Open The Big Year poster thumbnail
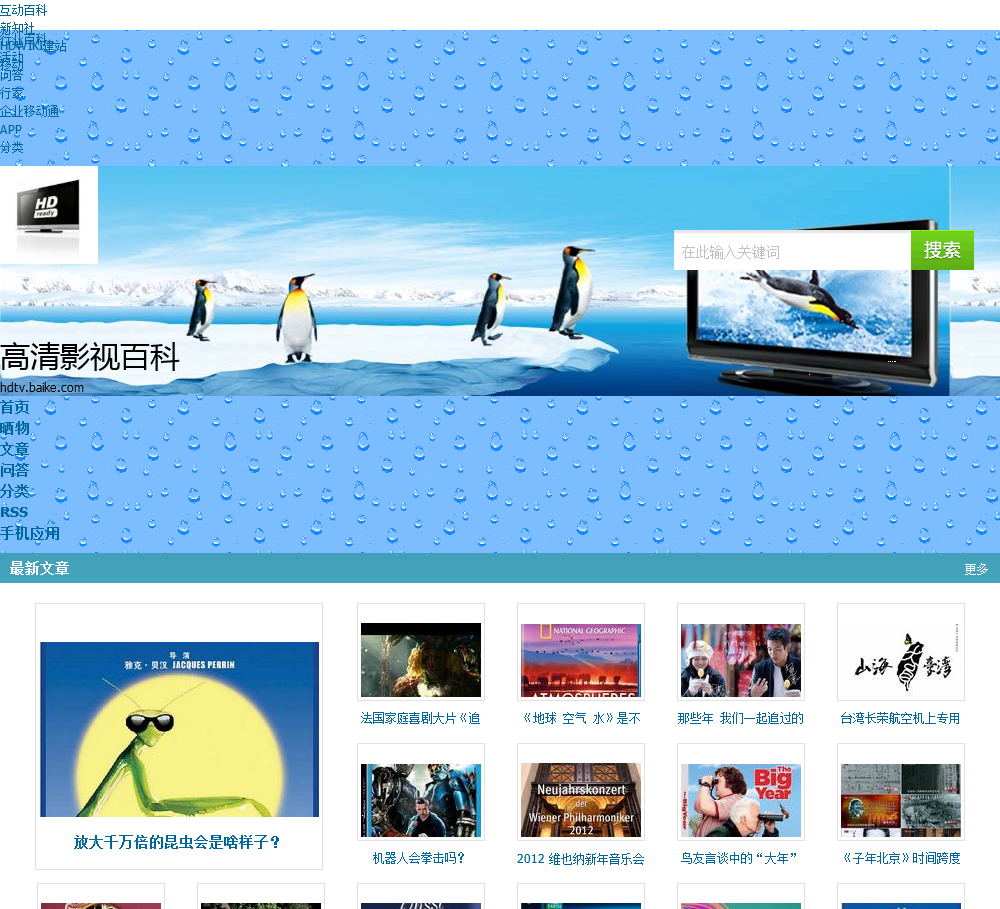Image resolution: width=1000 pixels, height=909 pixels. click(x=741, y=800)
